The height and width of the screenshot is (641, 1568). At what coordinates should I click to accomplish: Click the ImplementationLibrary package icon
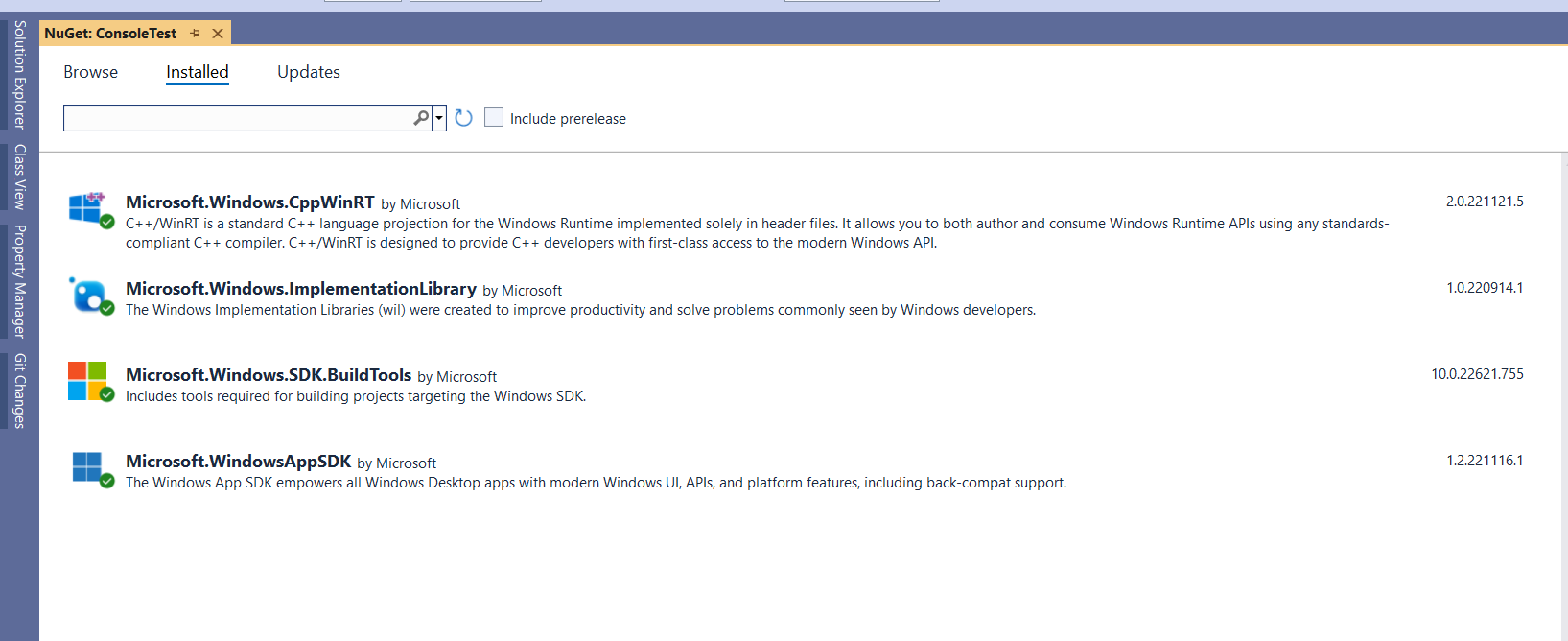click(x=89, y=295)
